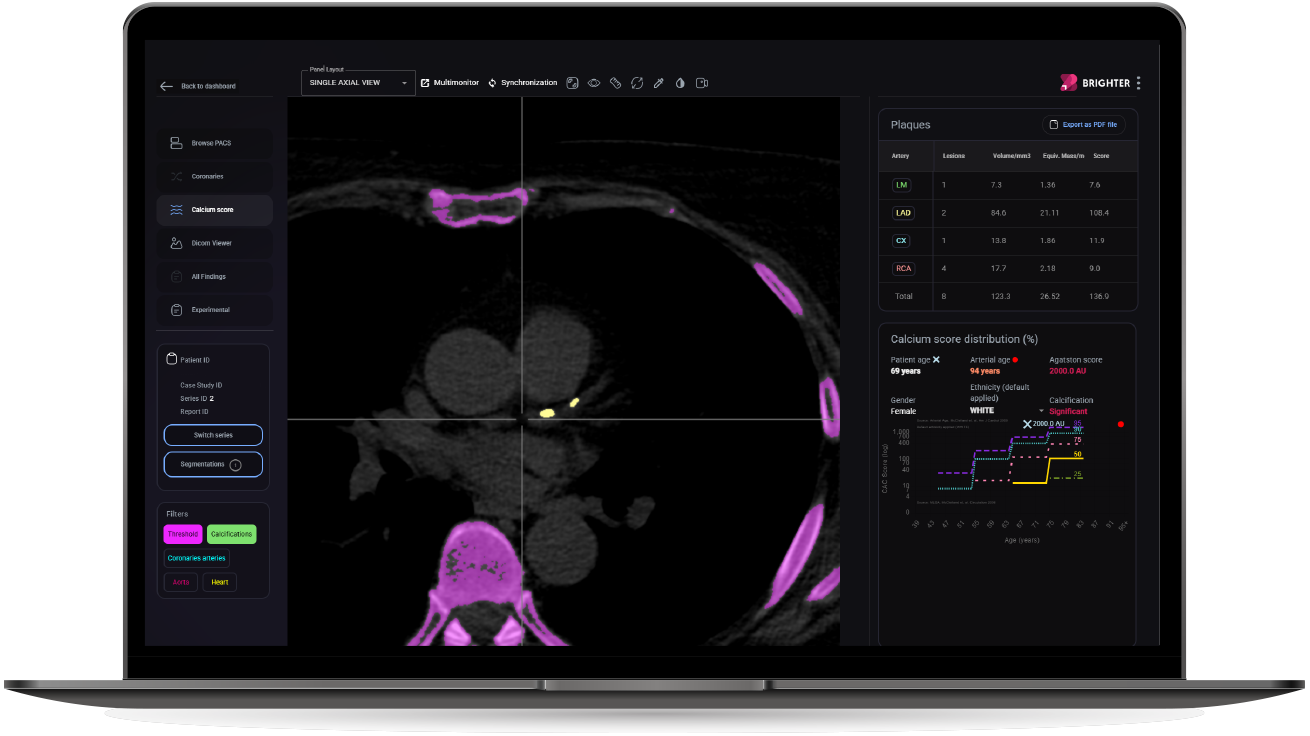Toggle the Threshold filter
The height and width of the screenshot is (736, 1310).
coord(183,534)
